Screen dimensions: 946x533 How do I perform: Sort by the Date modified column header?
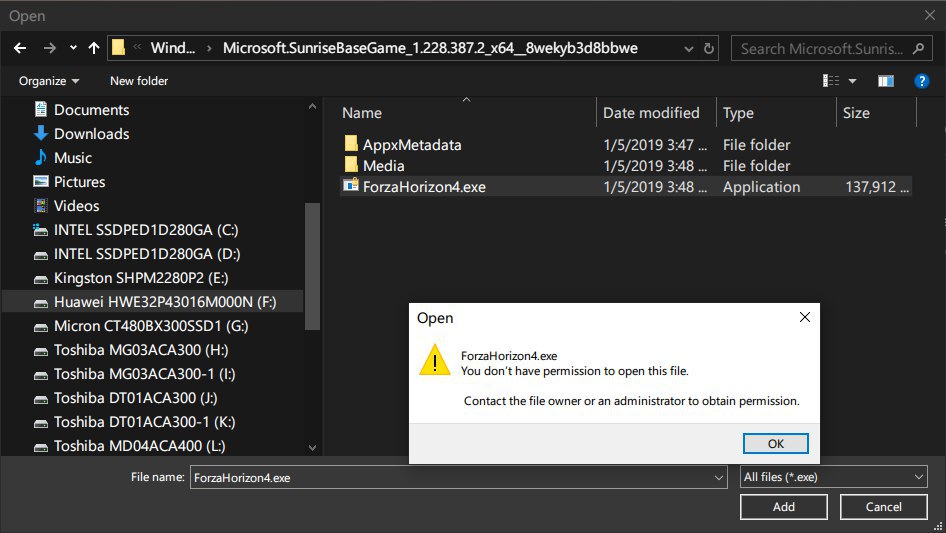click(651, 113)
